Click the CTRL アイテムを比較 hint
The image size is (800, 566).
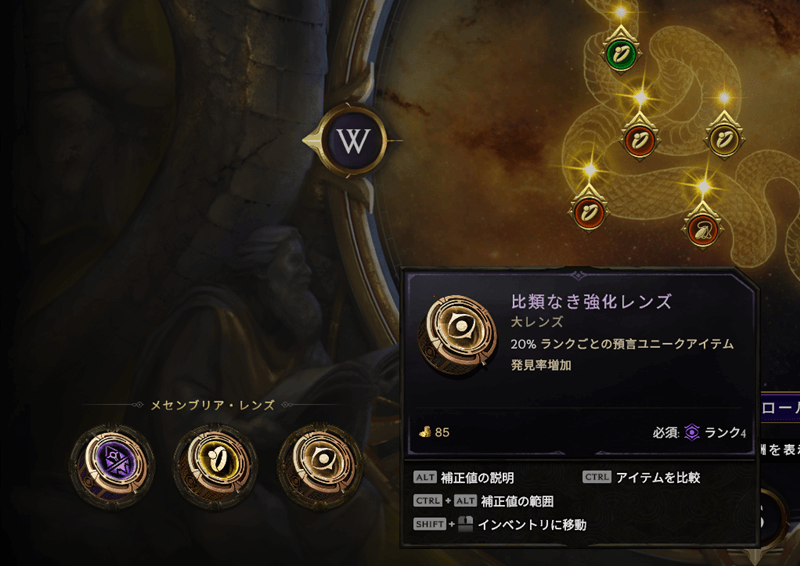pyautogui.click(x=641, y=477)
